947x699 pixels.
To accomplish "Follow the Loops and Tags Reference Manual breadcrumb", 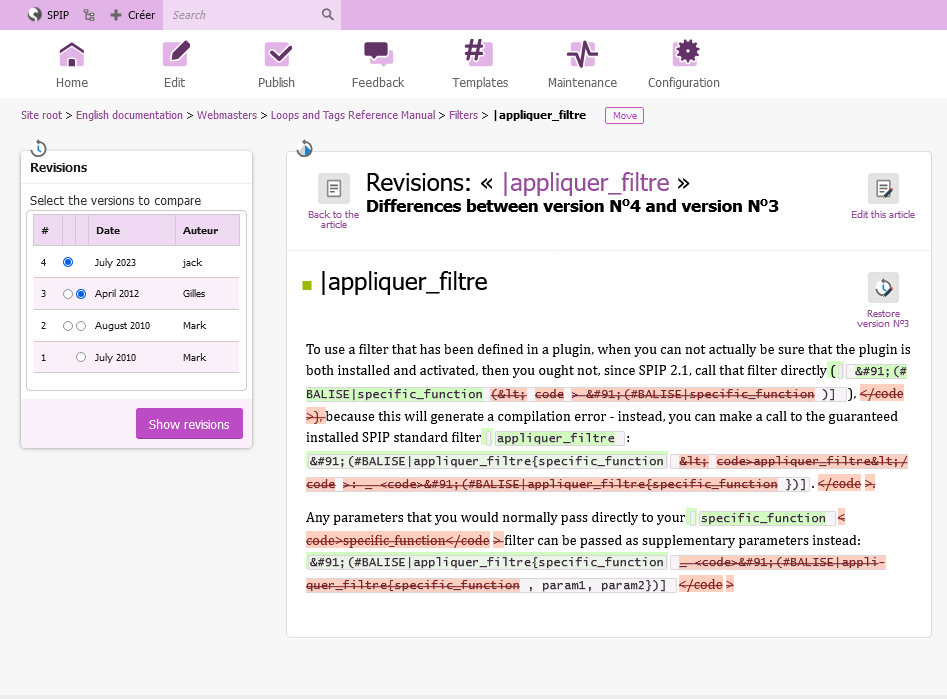I will (x=353, y=116).
